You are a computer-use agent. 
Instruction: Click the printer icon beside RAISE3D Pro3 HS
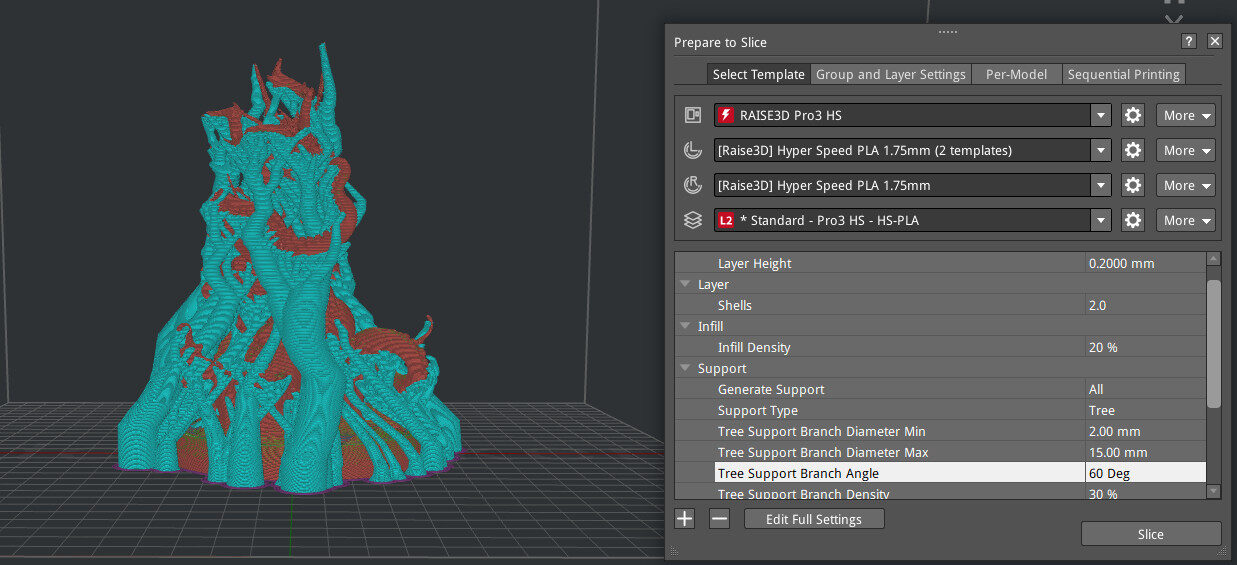tap(692, 115)
